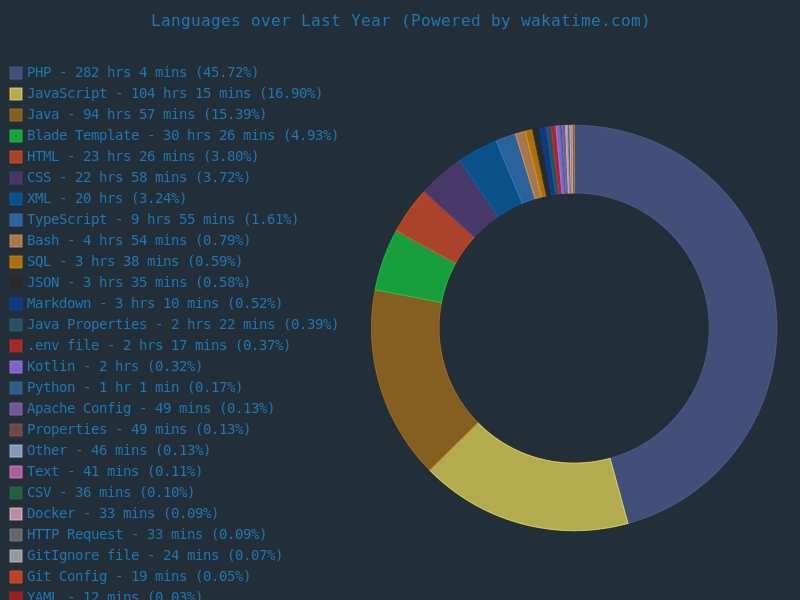Click the PHP legend color swatch
The width and height of the screenshot is (800, 600).
click(x=16, y=73)
